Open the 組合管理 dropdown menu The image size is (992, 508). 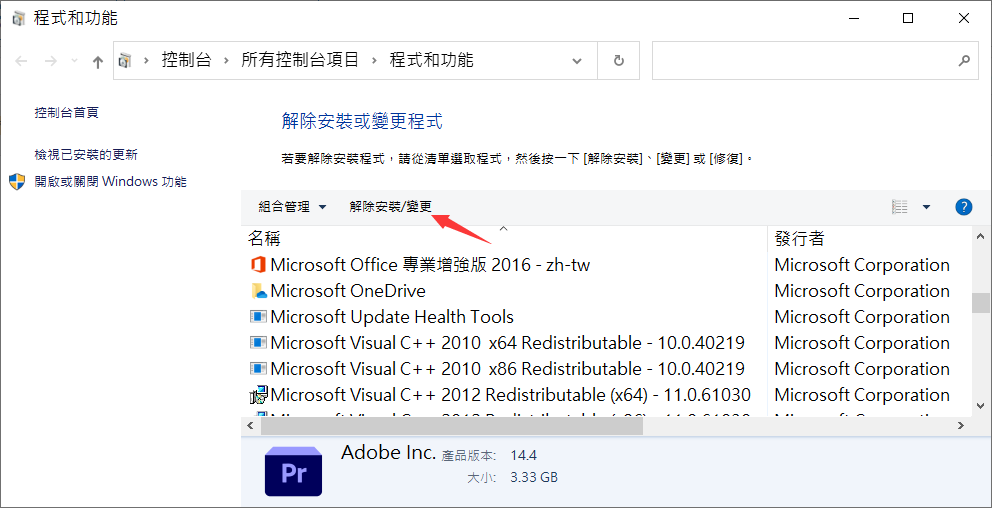coord(292,206)
